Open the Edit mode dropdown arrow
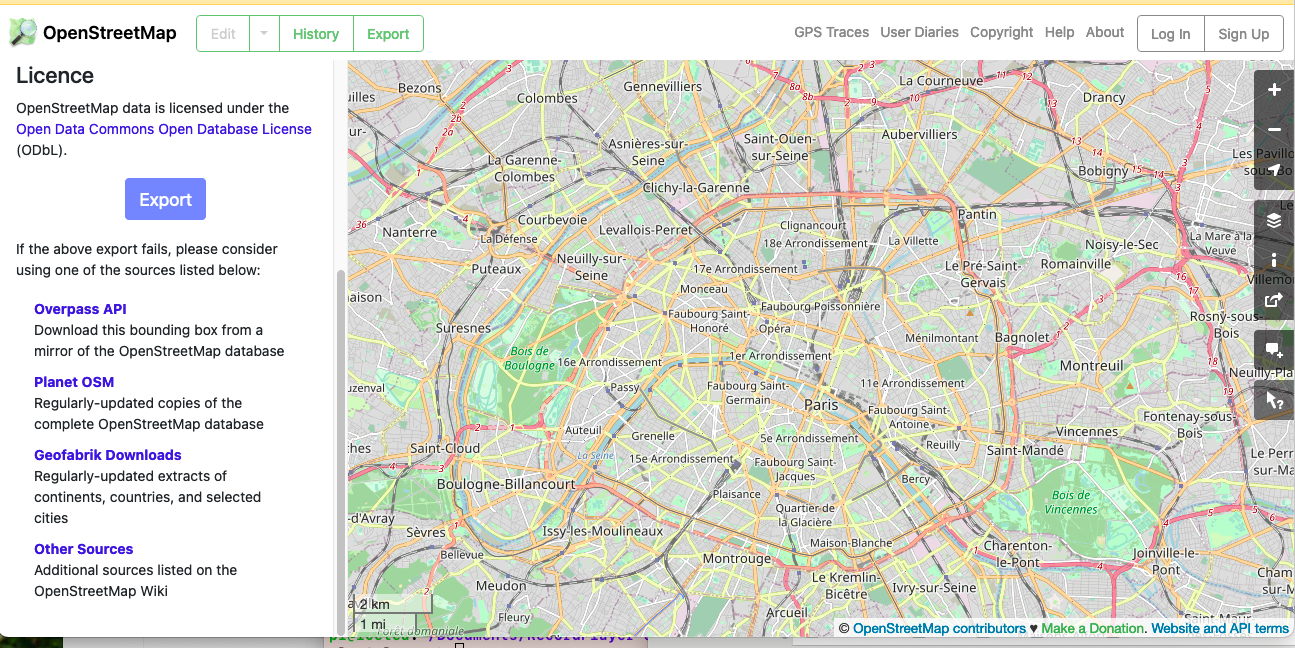 [x=263, y=33]
